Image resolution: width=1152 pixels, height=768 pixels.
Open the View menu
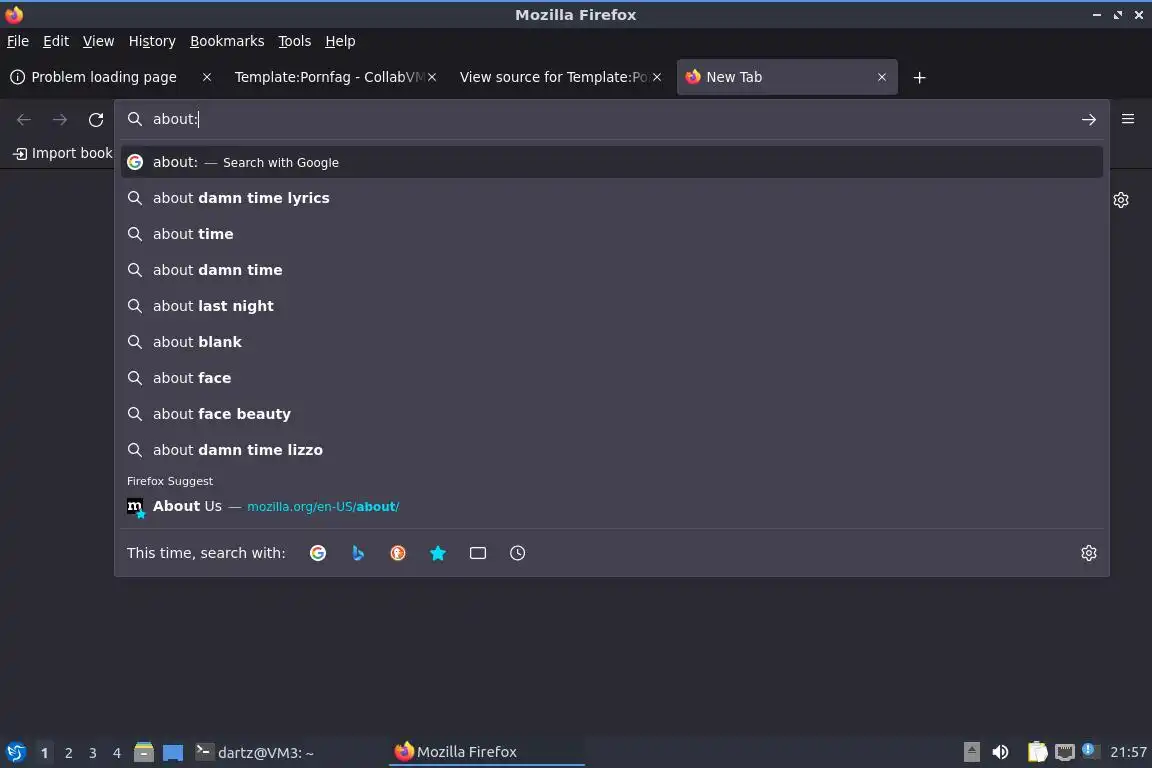pos(98,41)
